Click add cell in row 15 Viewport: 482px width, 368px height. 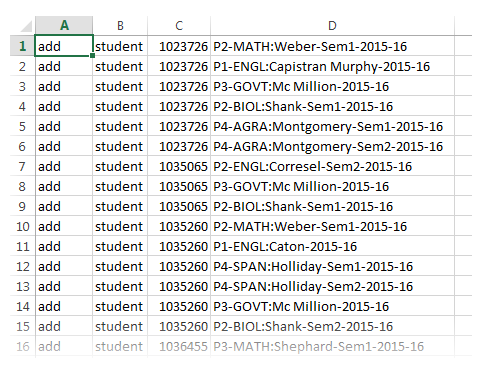(64, 326)
